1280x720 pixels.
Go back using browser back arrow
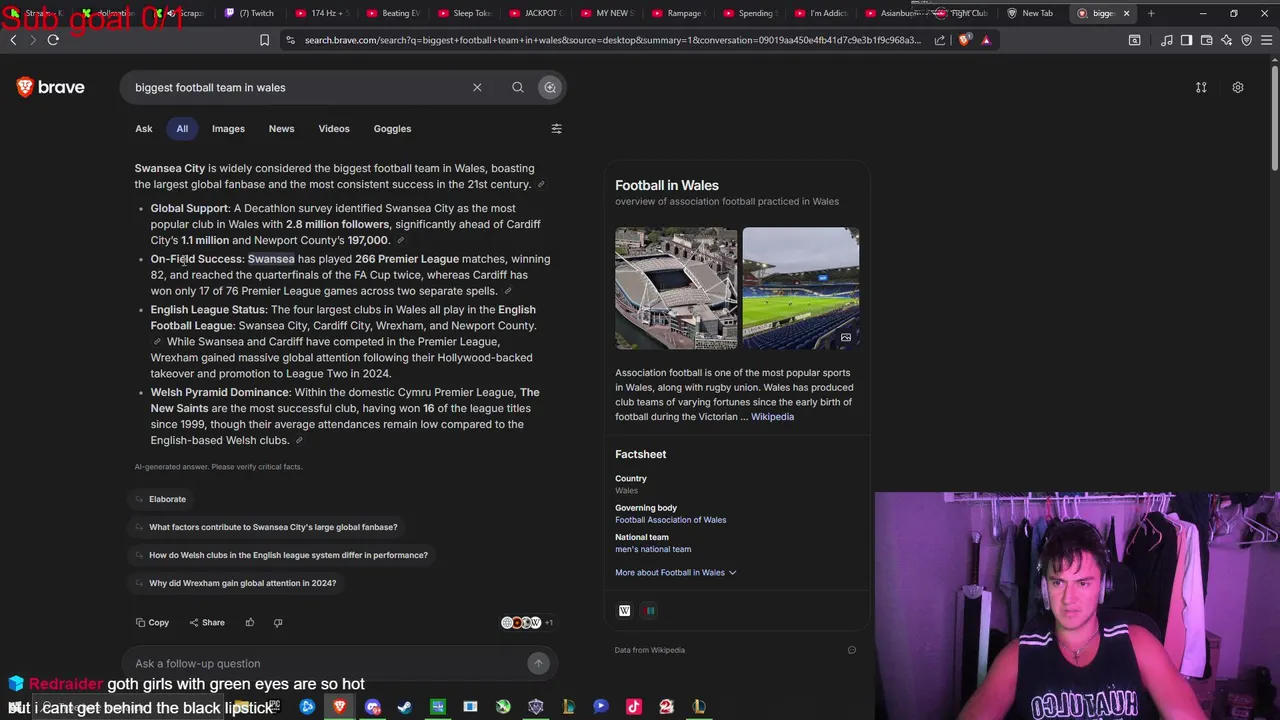[x=13, y=40]
